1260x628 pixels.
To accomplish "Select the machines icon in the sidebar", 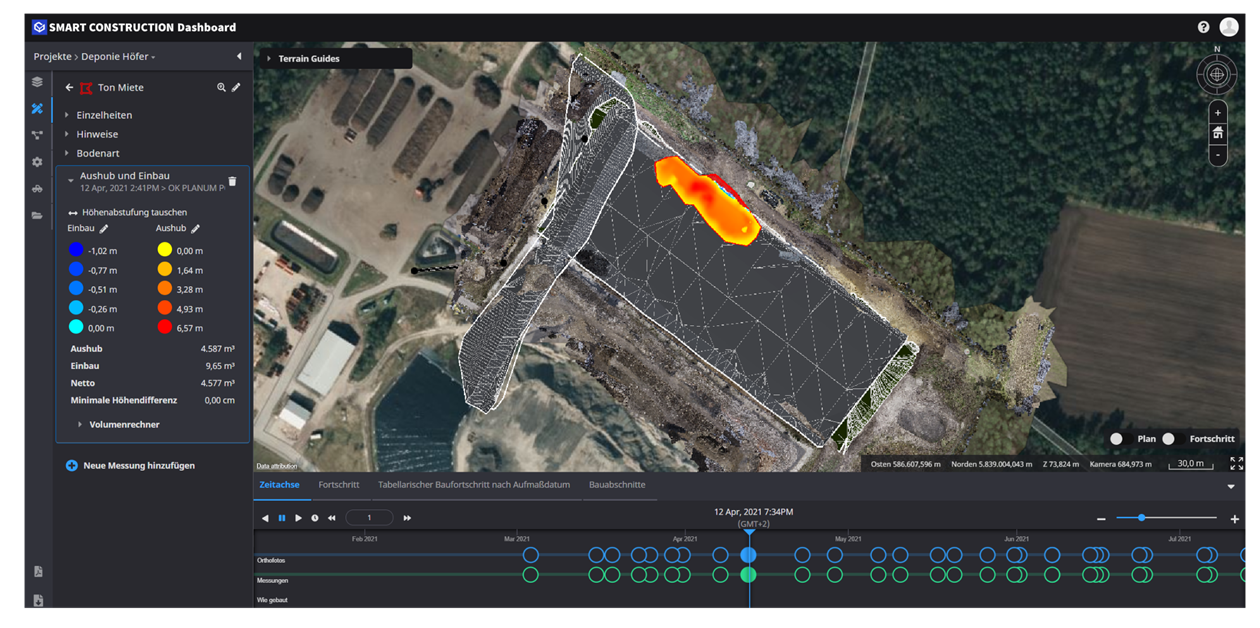I will (x=37, y=188).
